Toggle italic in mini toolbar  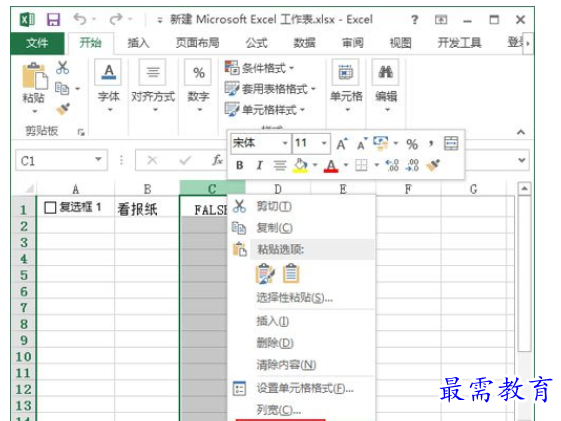pyautogui.click(x=260, y=165)
